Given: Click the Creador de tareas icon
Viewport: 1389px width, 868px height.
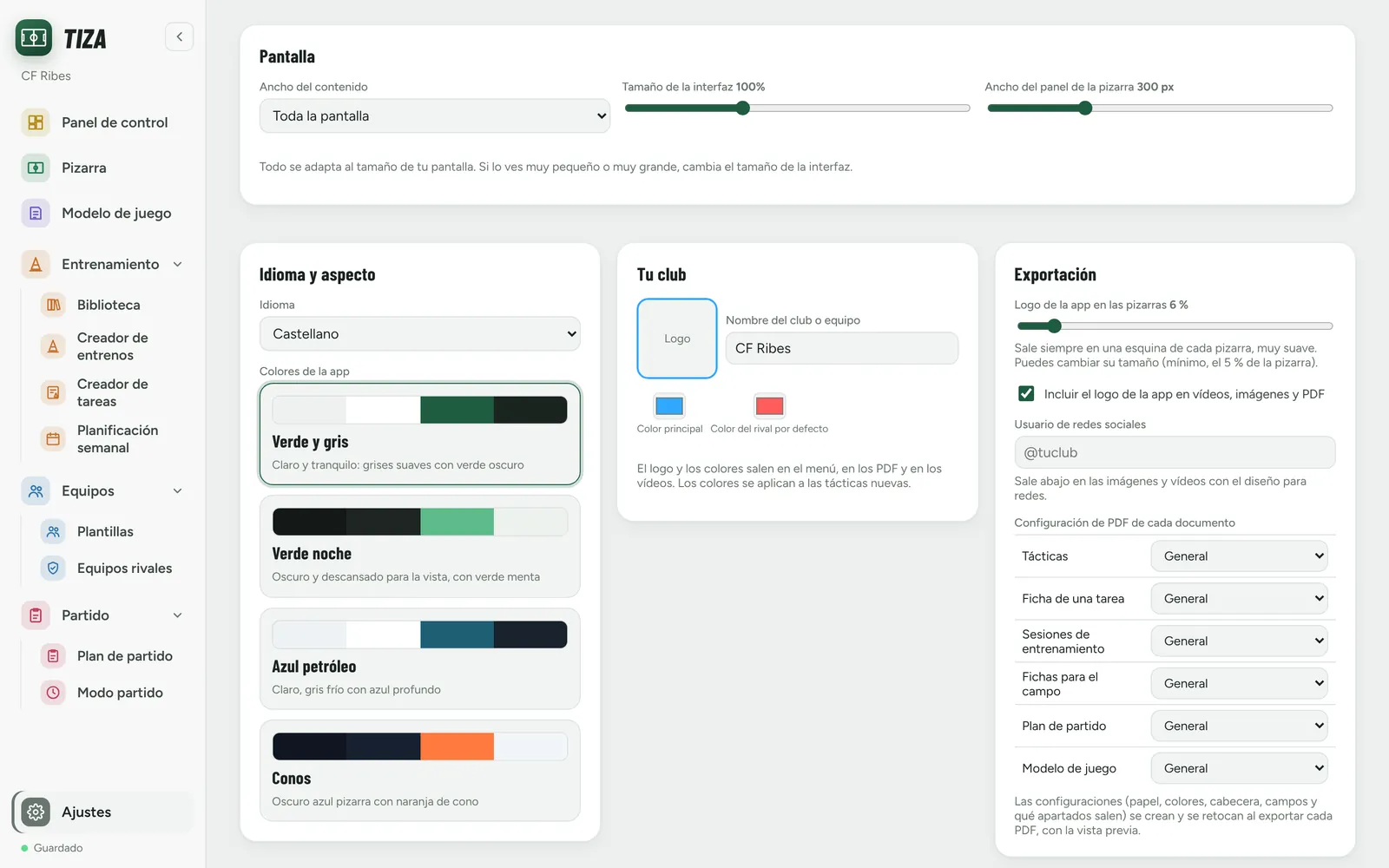Looking at the screenshot, I should coord(53,392).
